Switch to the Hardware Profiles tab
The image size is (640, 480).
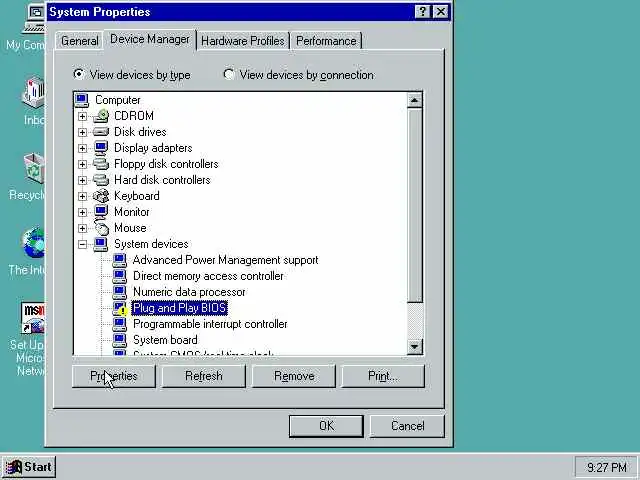[243, 41]
